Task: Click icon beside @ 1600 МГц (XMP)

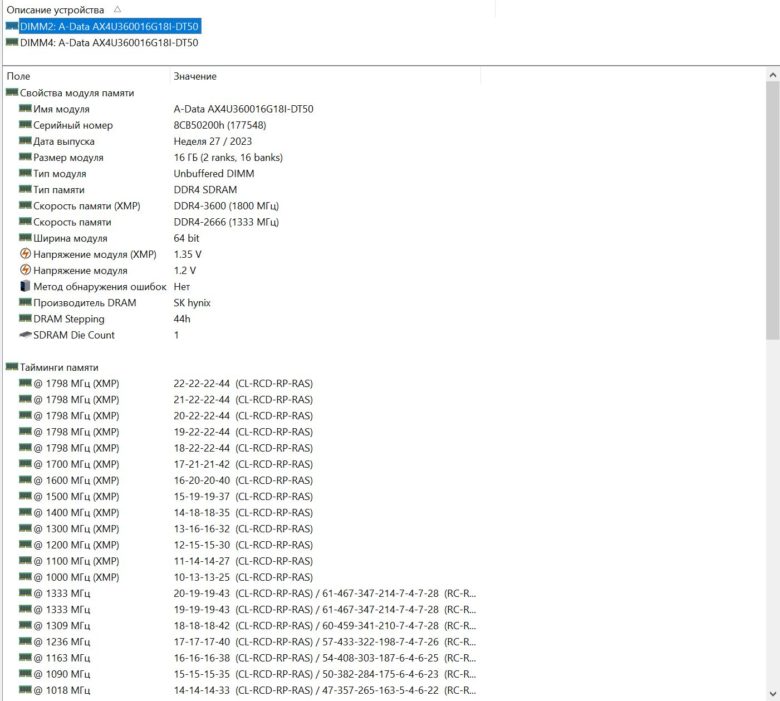Action: tap(25, 480)
